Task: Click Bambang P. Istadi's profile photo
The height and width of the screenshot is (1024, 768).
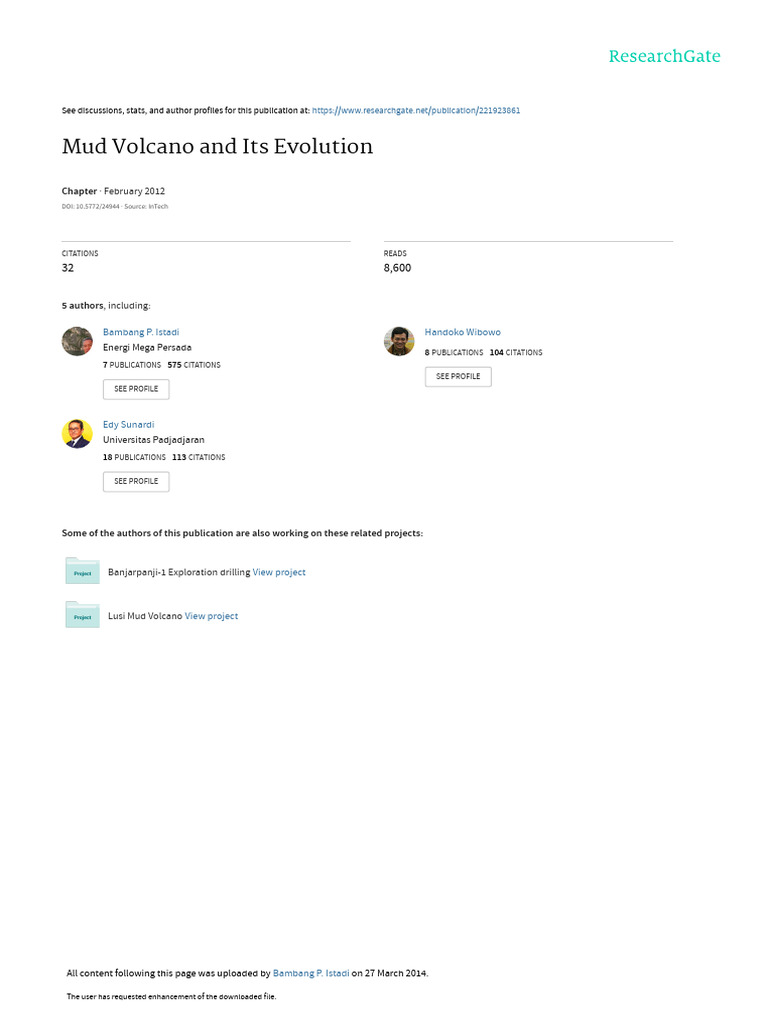Action: 77,341
